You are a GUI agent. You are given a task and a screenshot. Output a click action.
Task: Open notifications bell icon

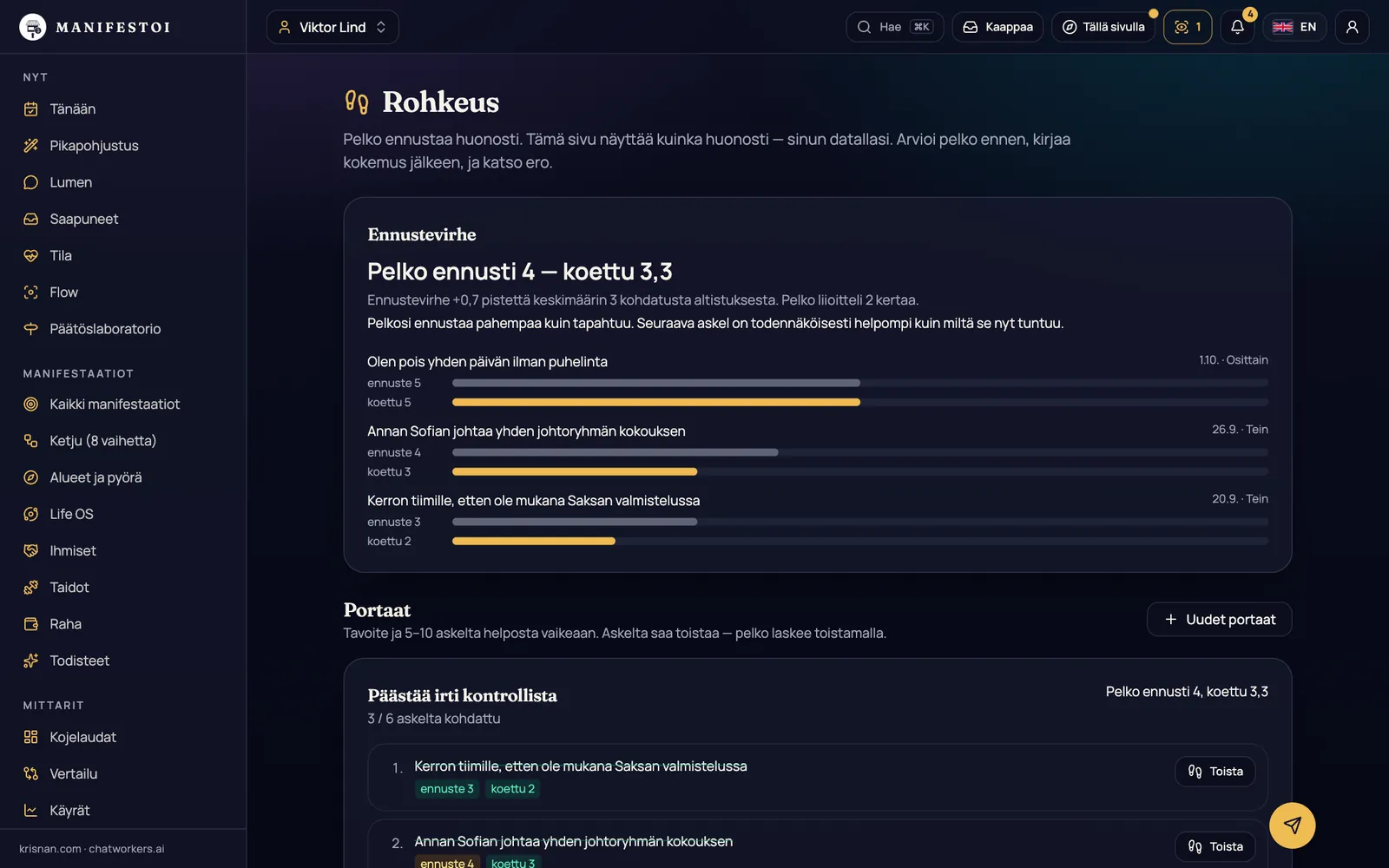(x=1237, y=27)
